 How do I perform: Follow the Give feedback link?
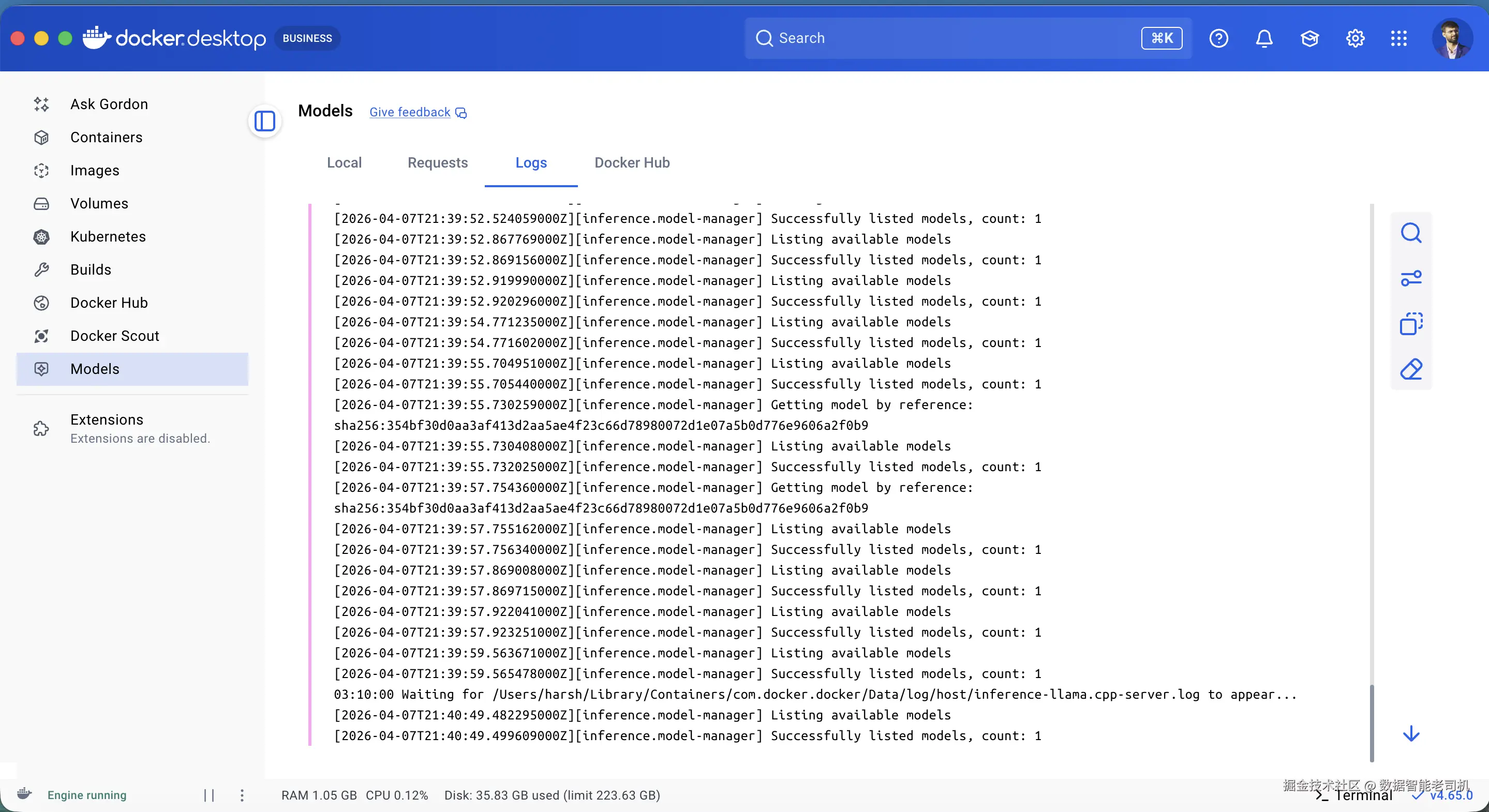pos(418,112)
